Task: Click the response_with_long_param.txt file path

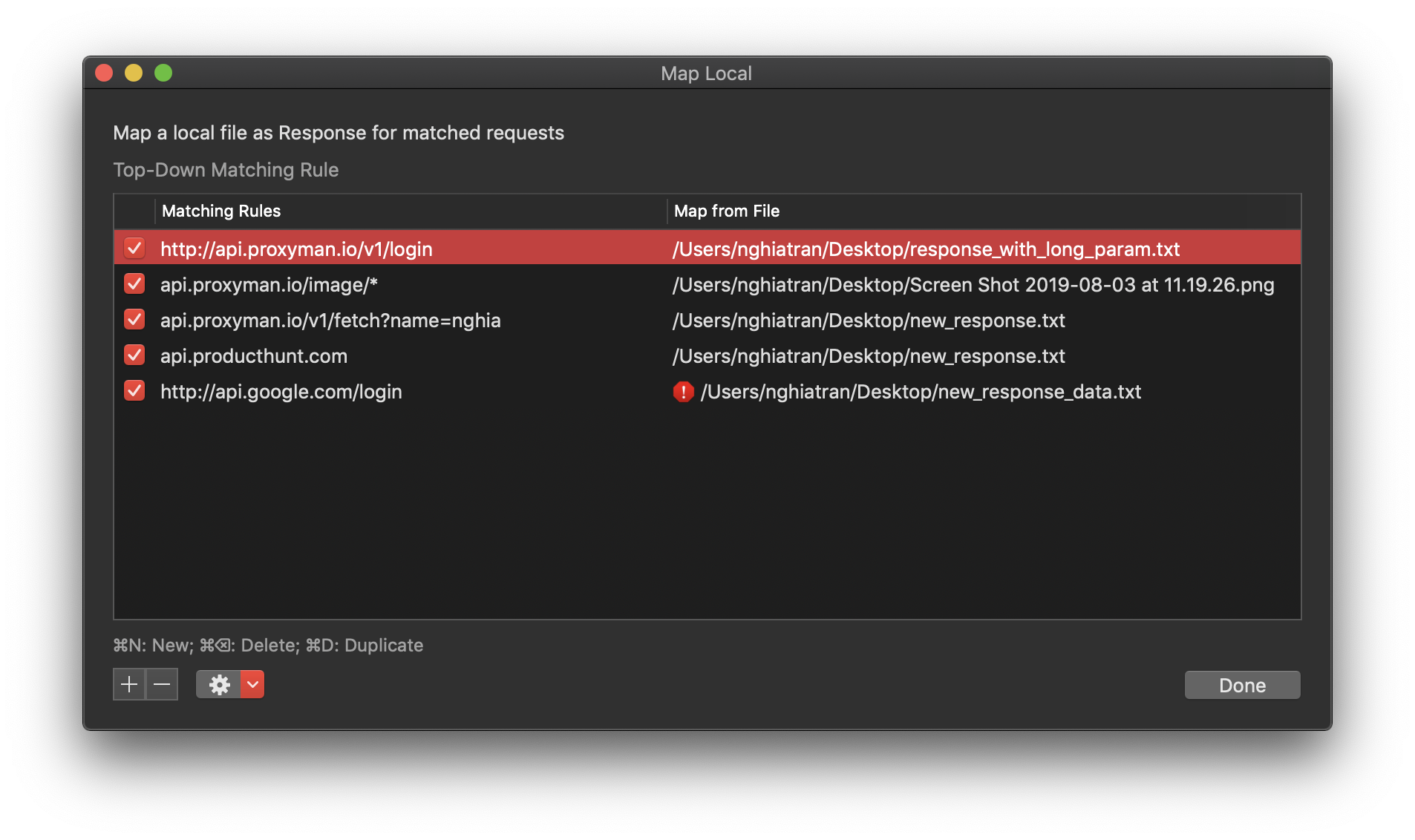Action: (926, 249)
